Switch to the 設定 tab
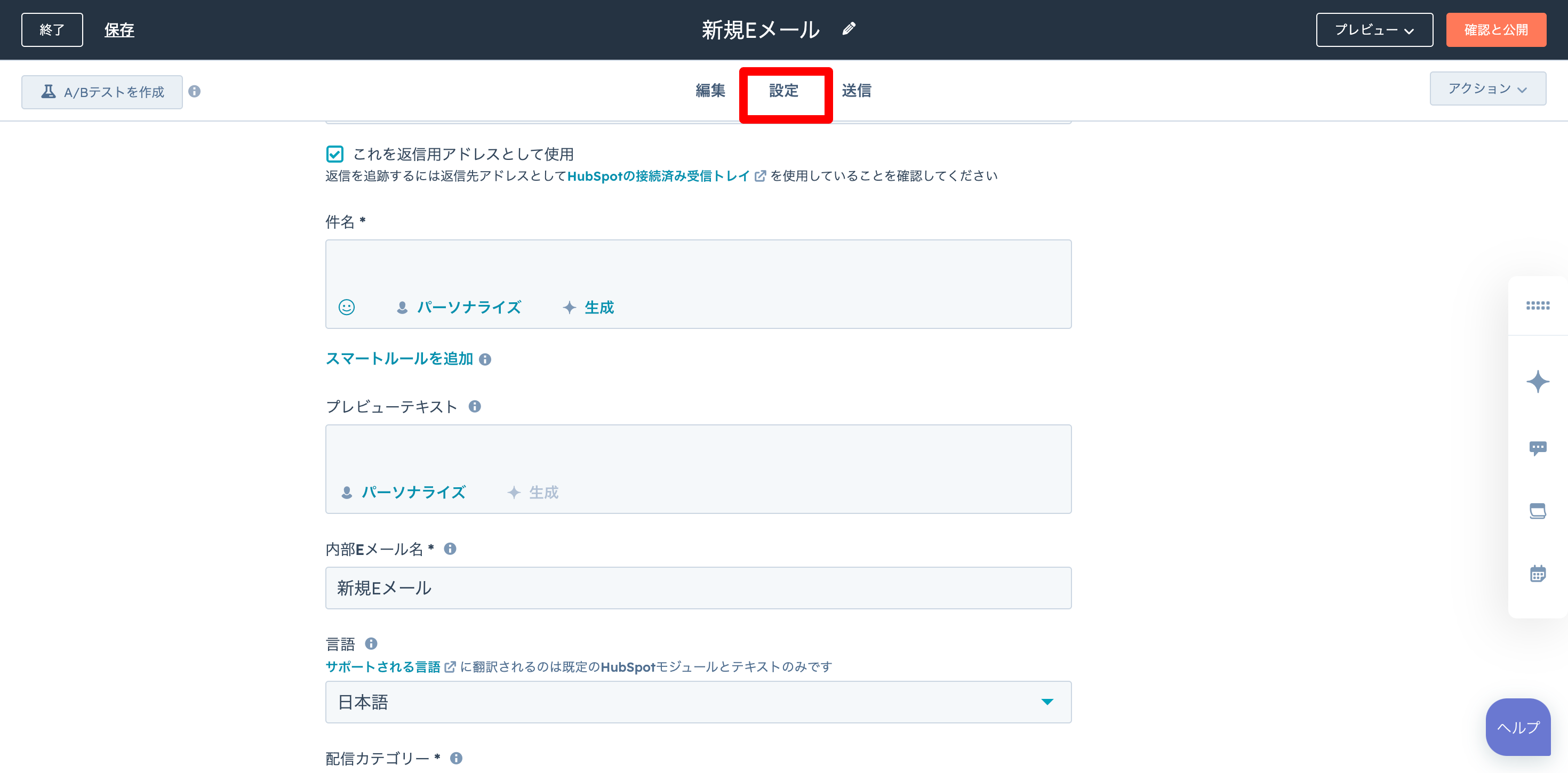Viewport: 1568px width, 773px height. [783, 91]
